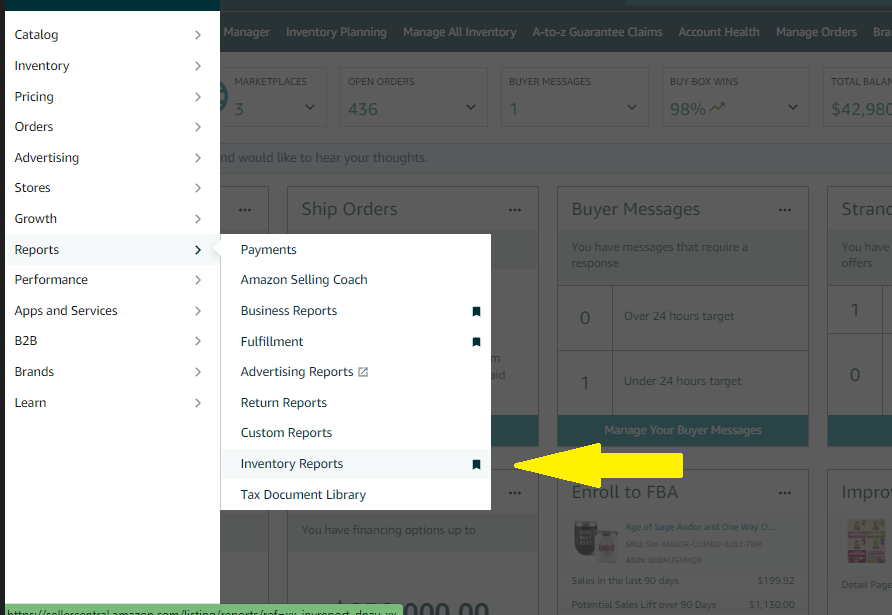Select Brands menu item

pos(113,372)
